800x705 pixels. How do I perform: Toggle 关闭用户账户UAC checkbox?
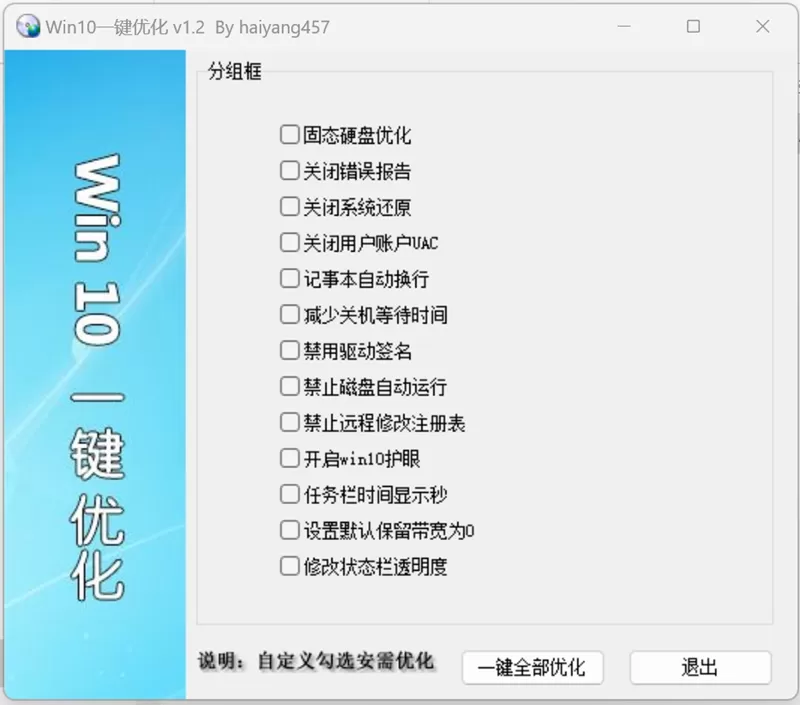(289, 242)
